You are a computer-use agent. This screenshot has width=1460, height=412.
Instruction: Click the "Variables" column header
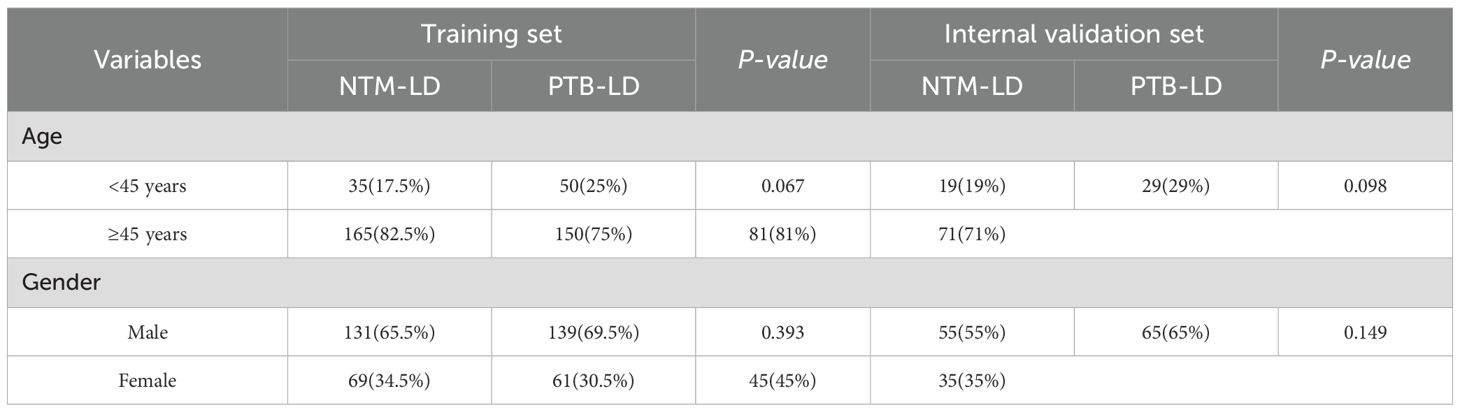[147, 60]
